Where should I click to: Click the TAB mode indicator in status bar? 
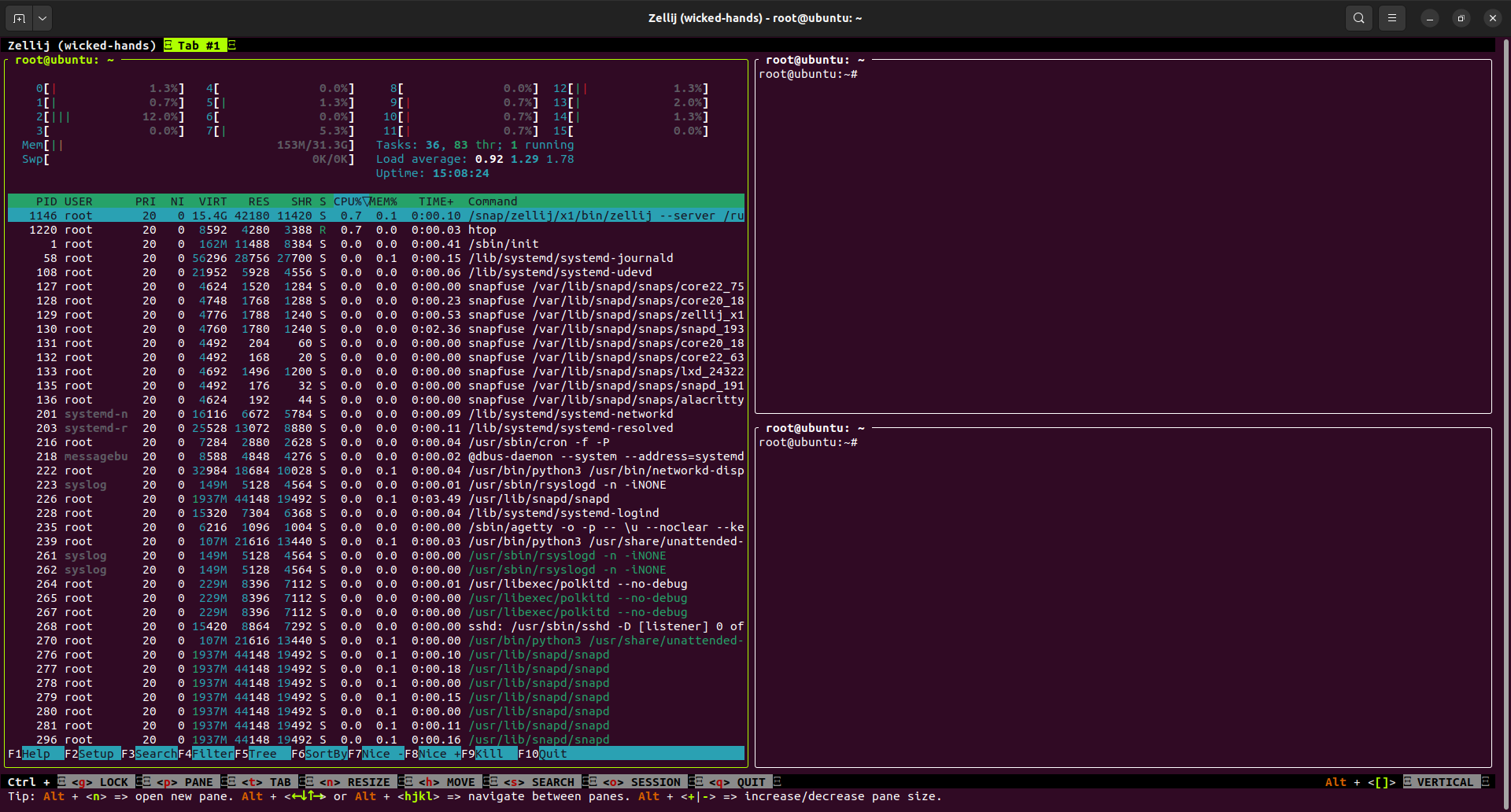click(x=267, y=781)
